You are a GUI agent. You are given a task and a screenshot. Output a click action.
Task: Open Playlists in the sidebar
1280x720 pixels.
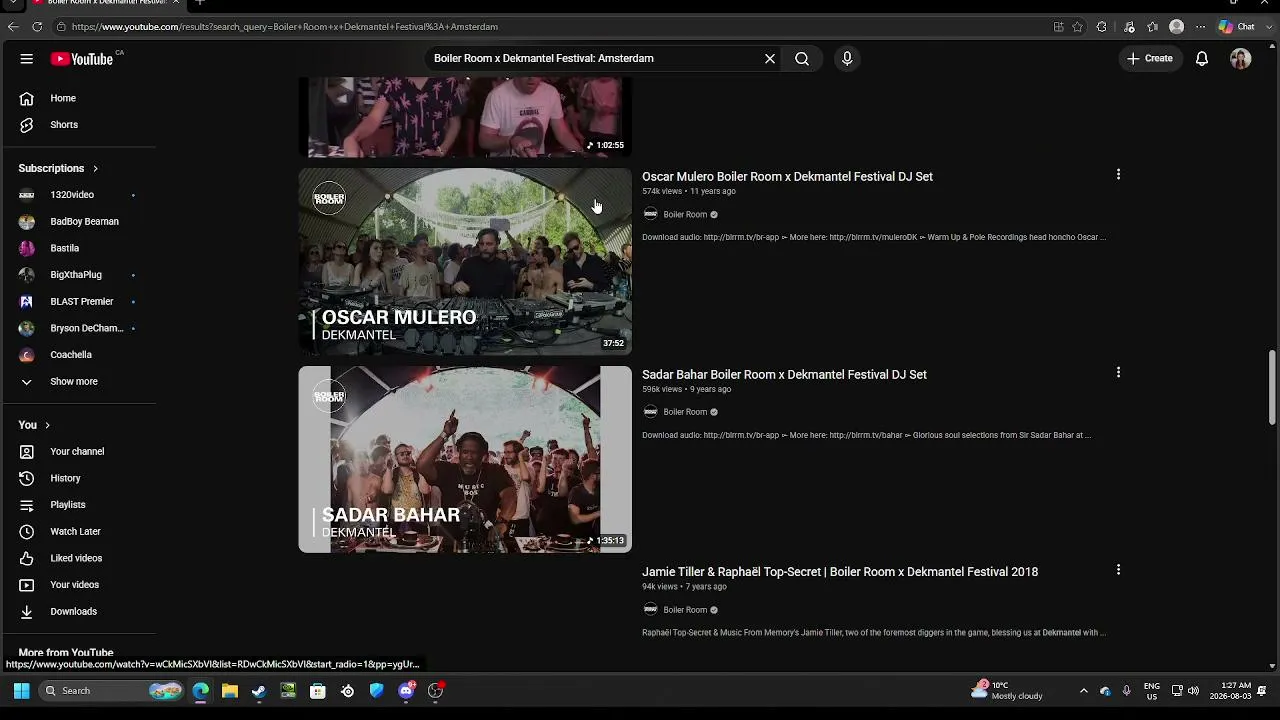(78, 505)
